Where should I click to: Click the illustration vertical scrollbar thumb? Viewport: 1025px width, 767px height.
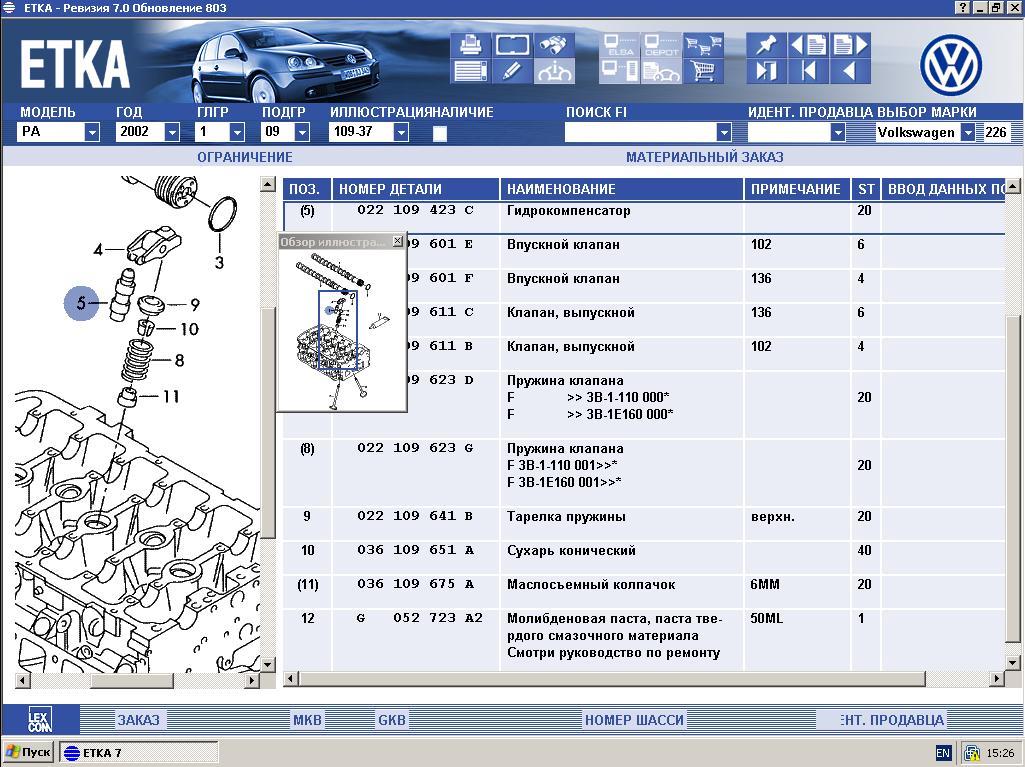click(268, 422)
